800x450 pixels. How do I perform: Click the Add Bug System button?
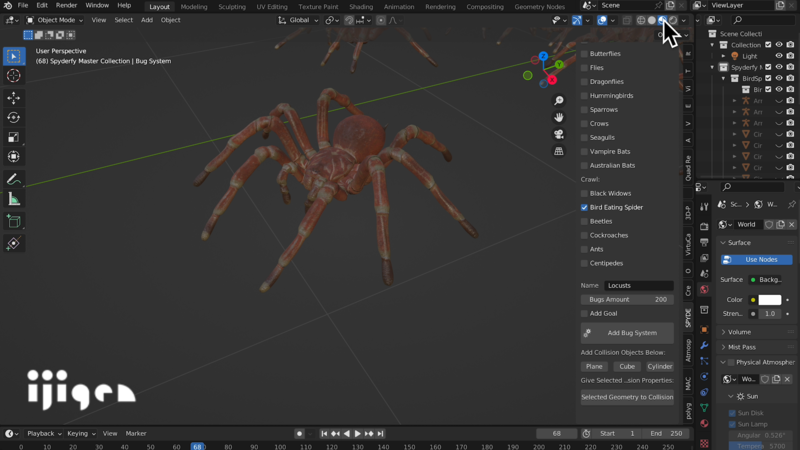coord(627,333)
